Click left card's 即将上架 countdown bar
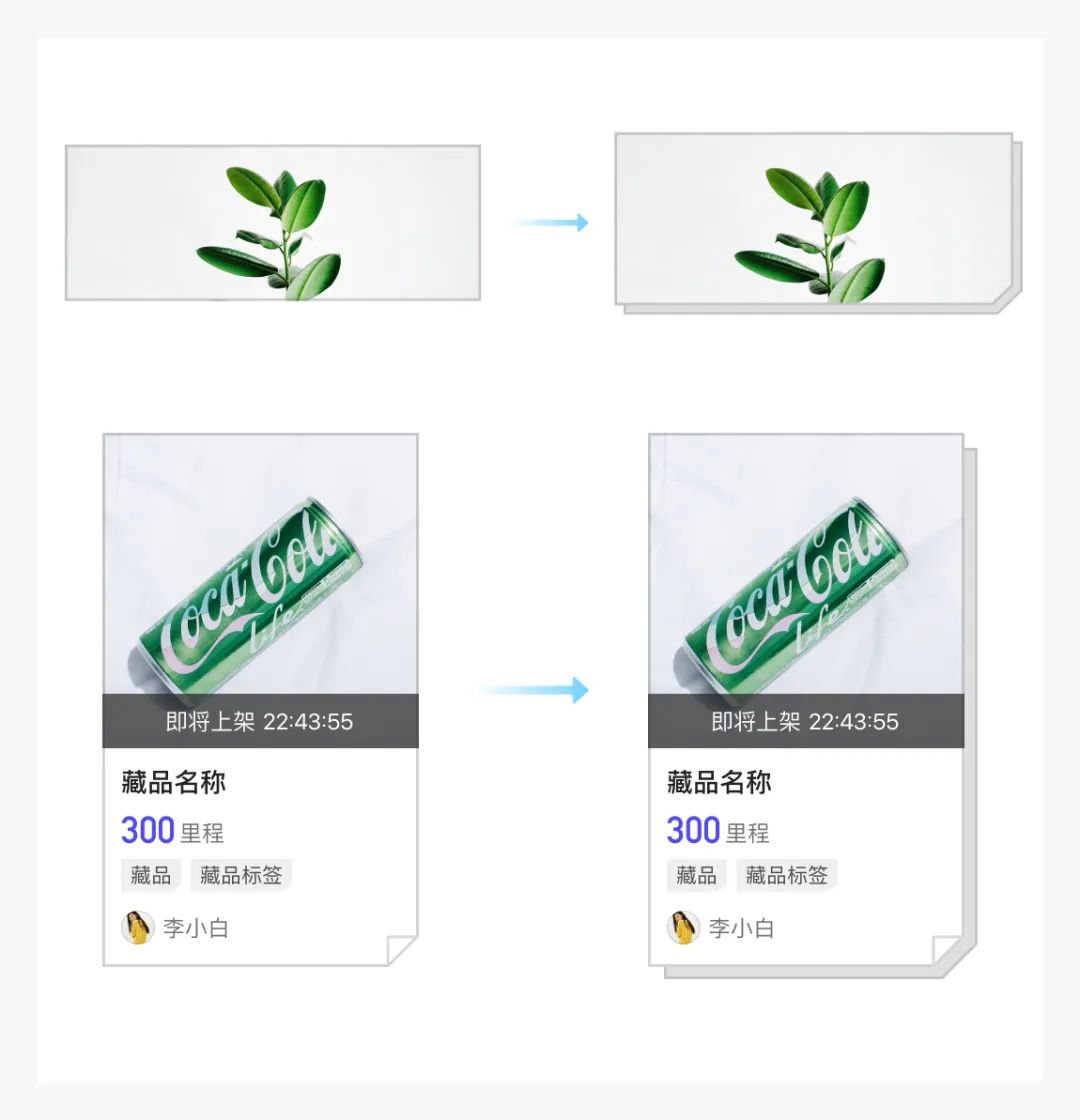Image resolution: width=1080 pixels, height=1120 pixels. 261,721
